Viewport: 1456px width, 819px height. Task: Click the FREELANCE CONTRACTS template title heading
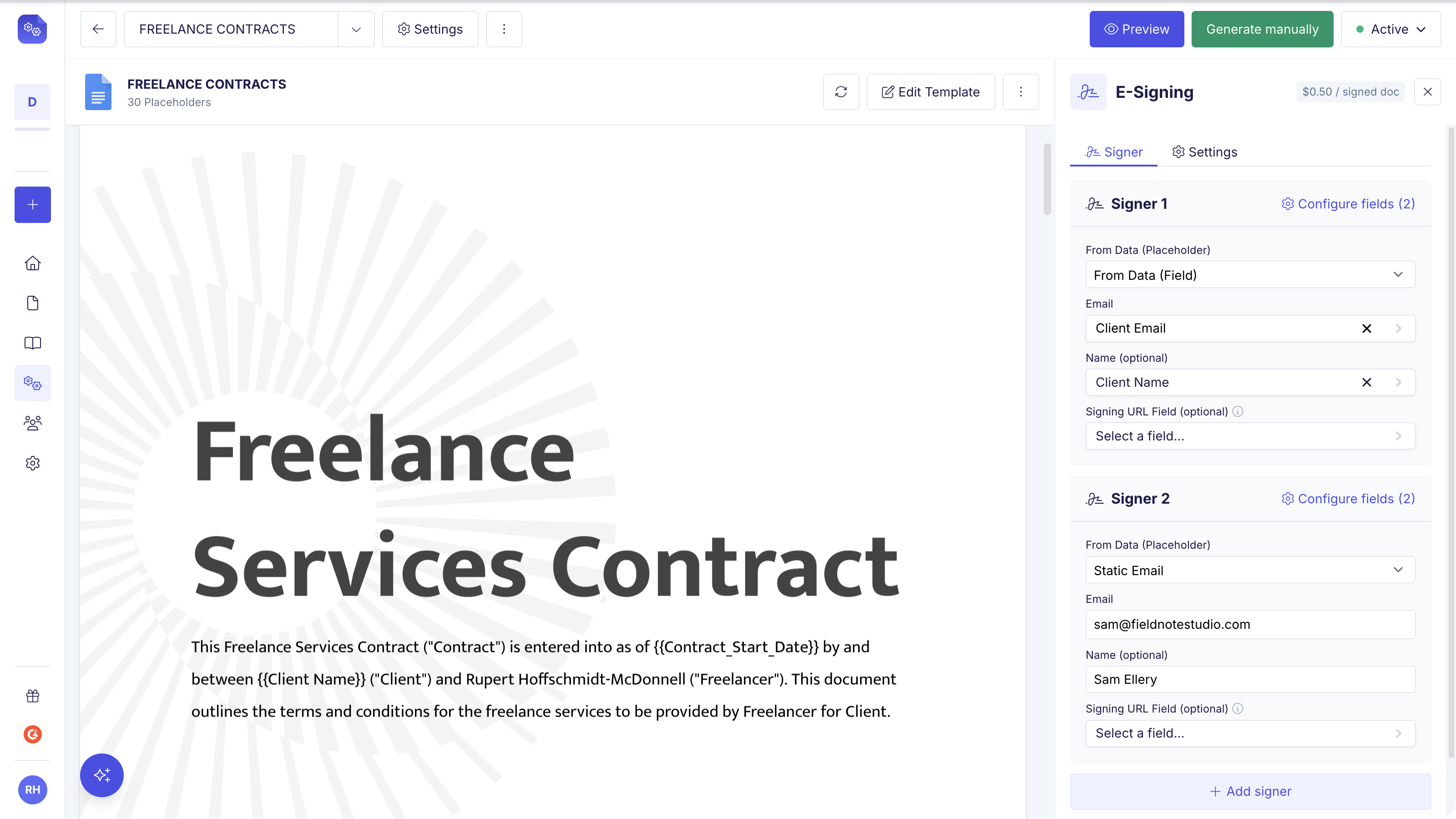tap(206, 84)
